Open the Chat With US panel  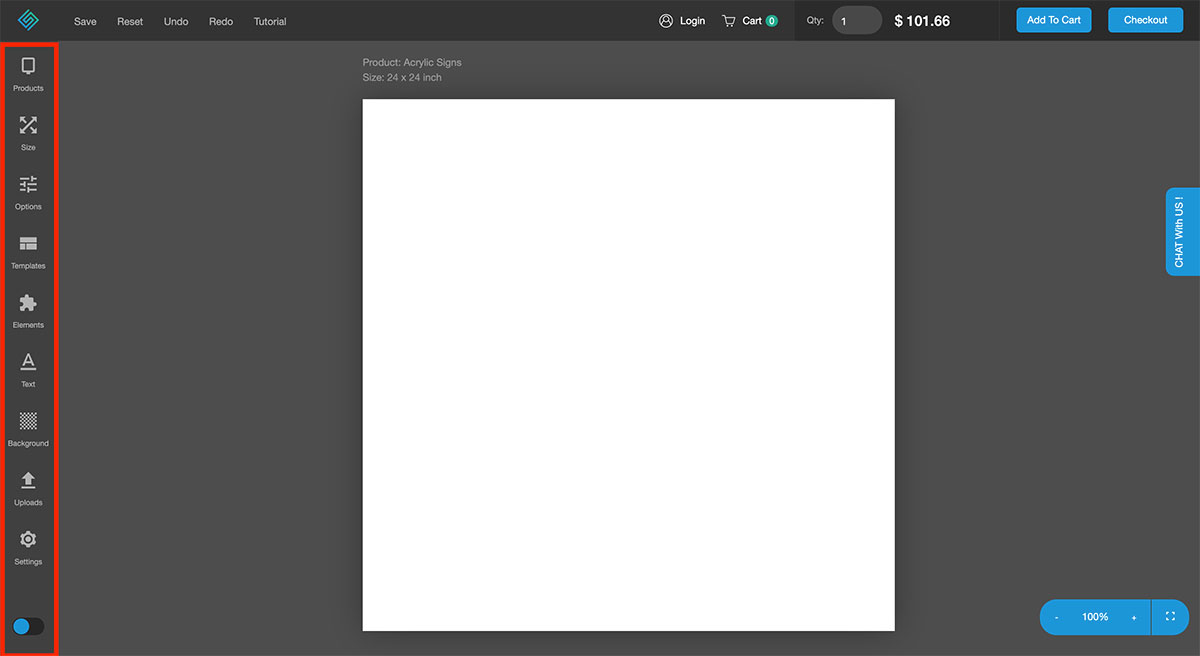1180,231
